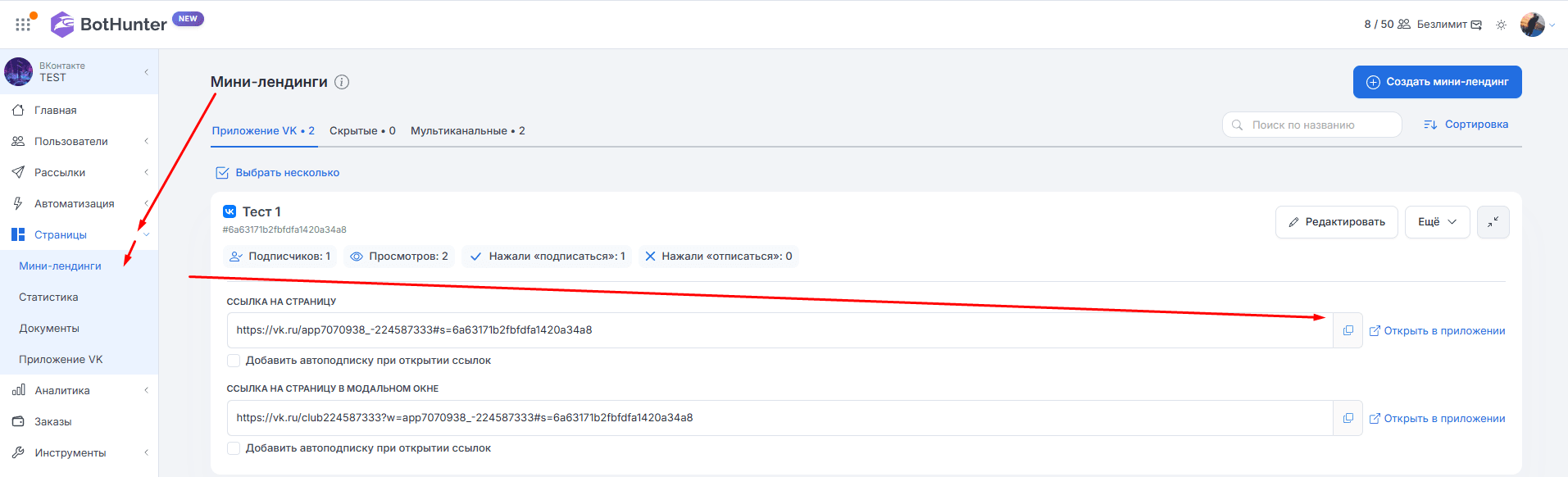
Task: Click the Редактировать button
Action: (1336, 222)
